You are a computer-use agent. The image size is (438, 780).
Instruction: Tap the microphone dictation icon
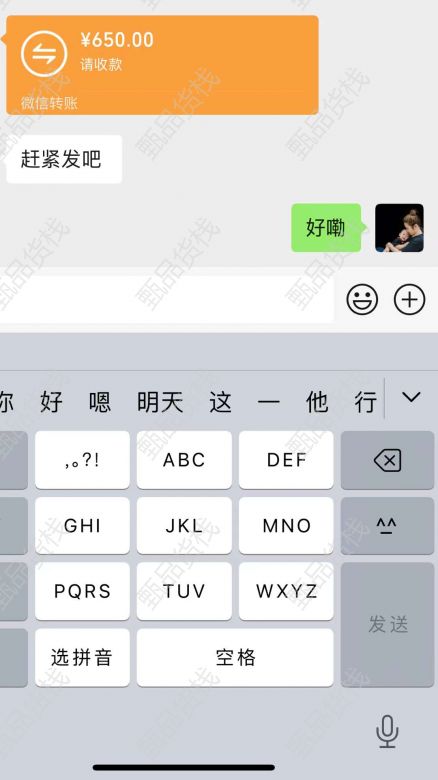387,731
